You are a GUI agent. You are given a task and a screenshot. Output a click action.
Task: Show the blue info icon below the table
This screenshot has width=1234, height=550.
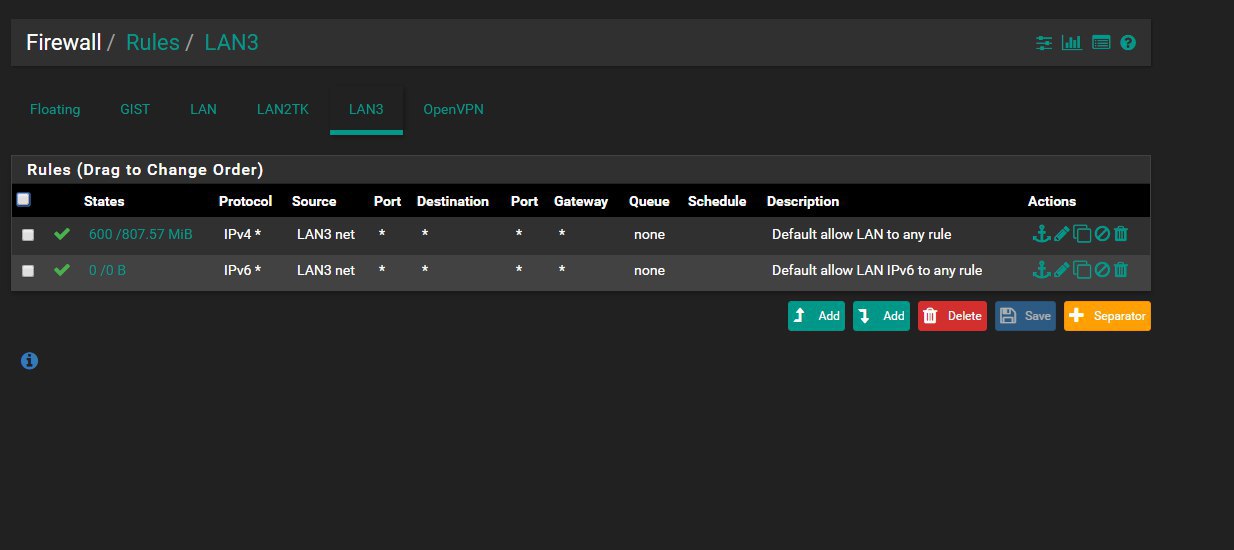29,361
